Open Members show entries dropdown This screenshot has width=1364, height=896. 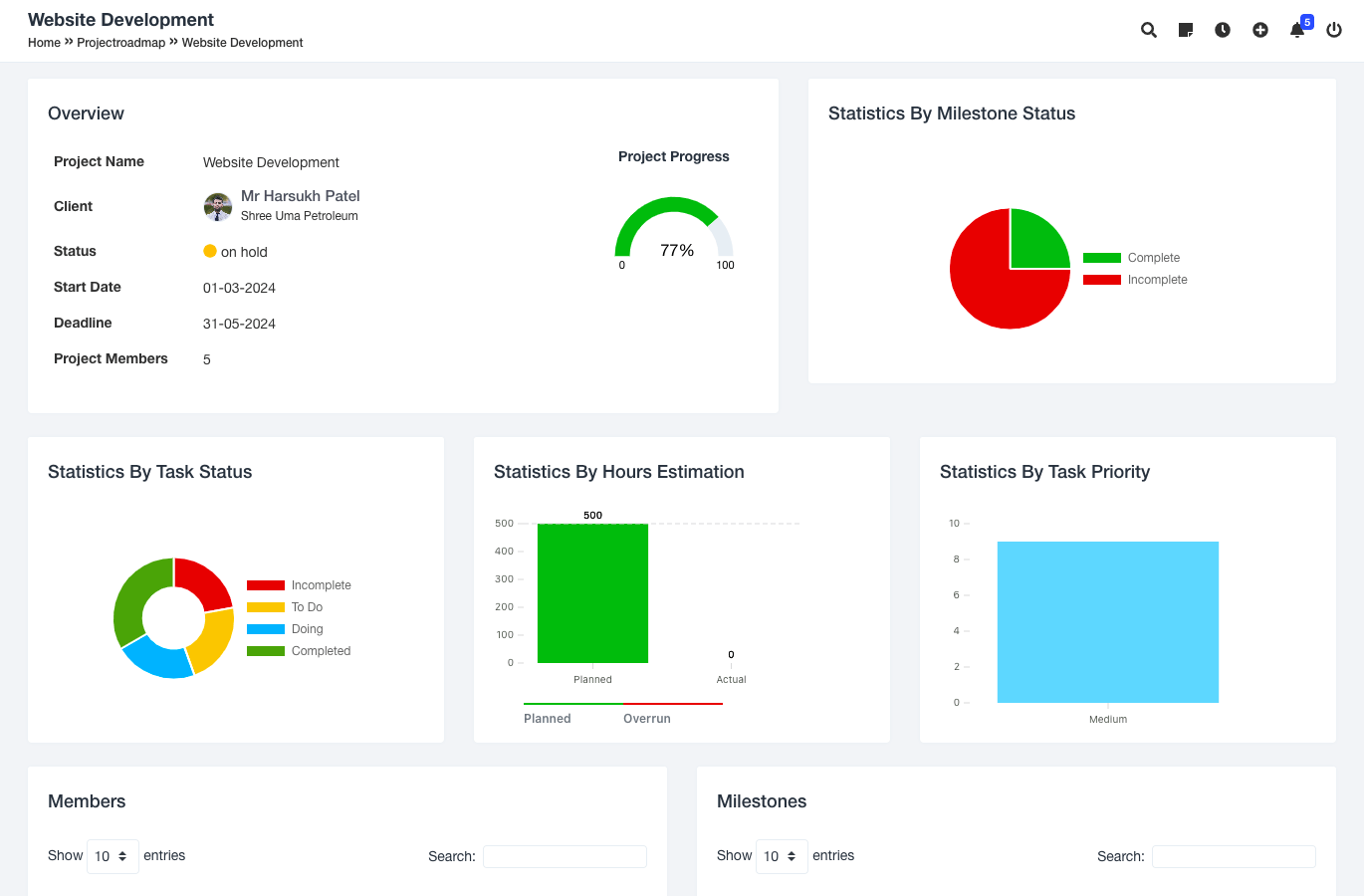113,856
